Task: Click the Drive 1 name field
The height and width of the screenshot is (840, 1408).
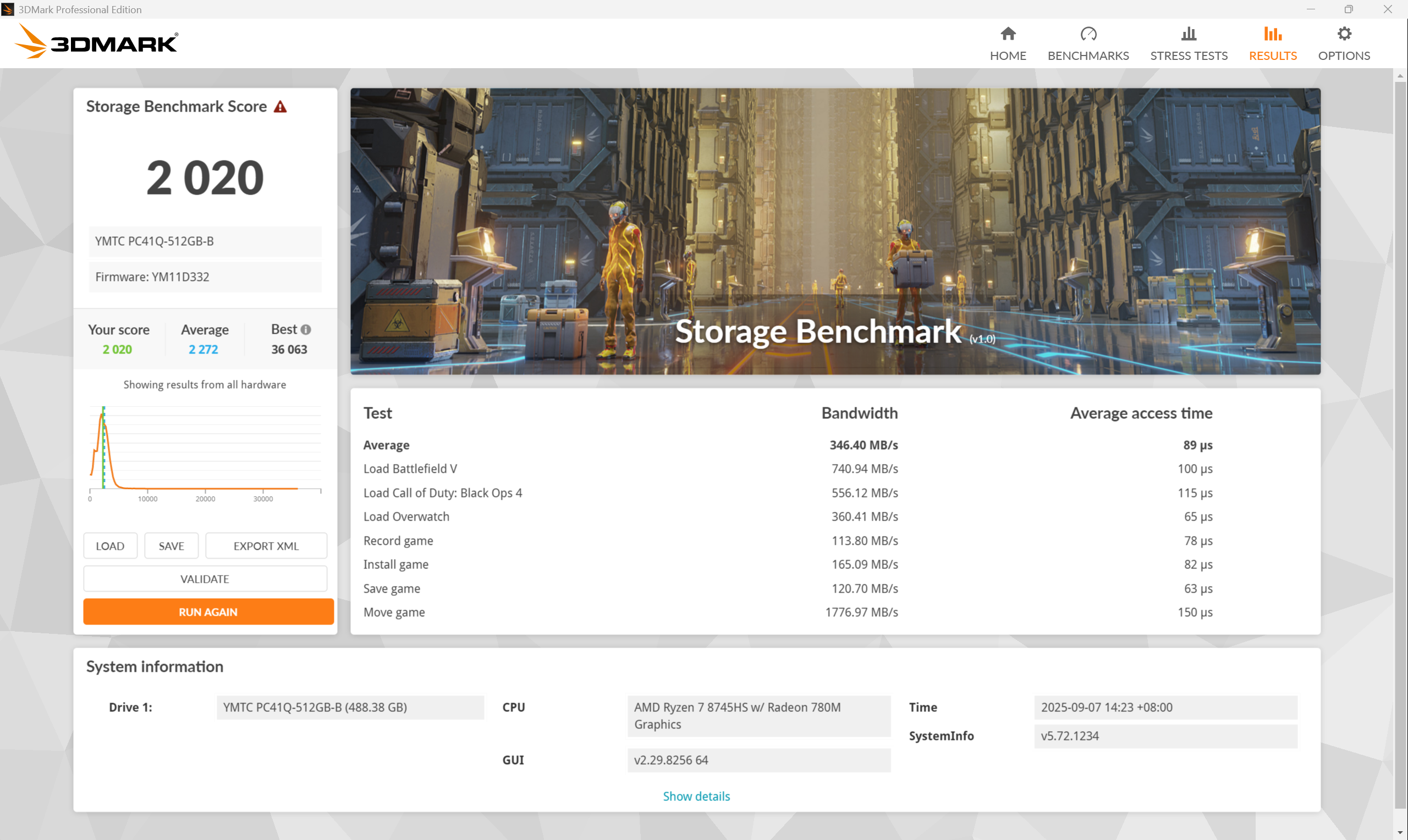Action: 349,707
